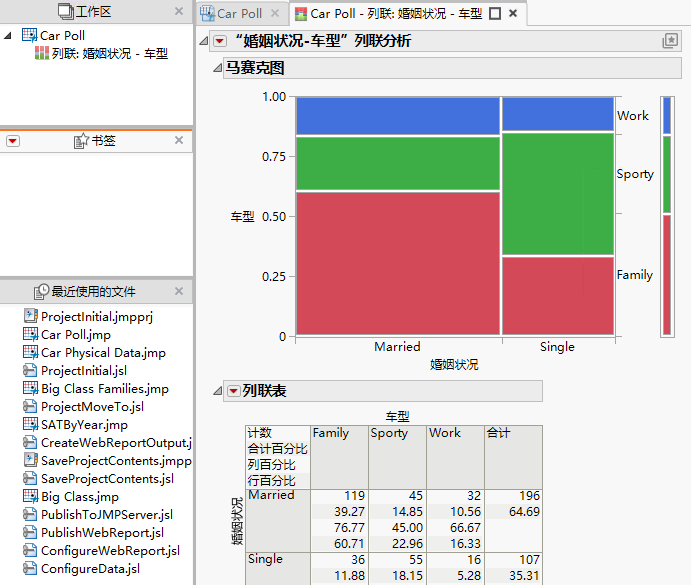Close the contingency analysis tab
691x585 pixels.
[x=513, y=13]
